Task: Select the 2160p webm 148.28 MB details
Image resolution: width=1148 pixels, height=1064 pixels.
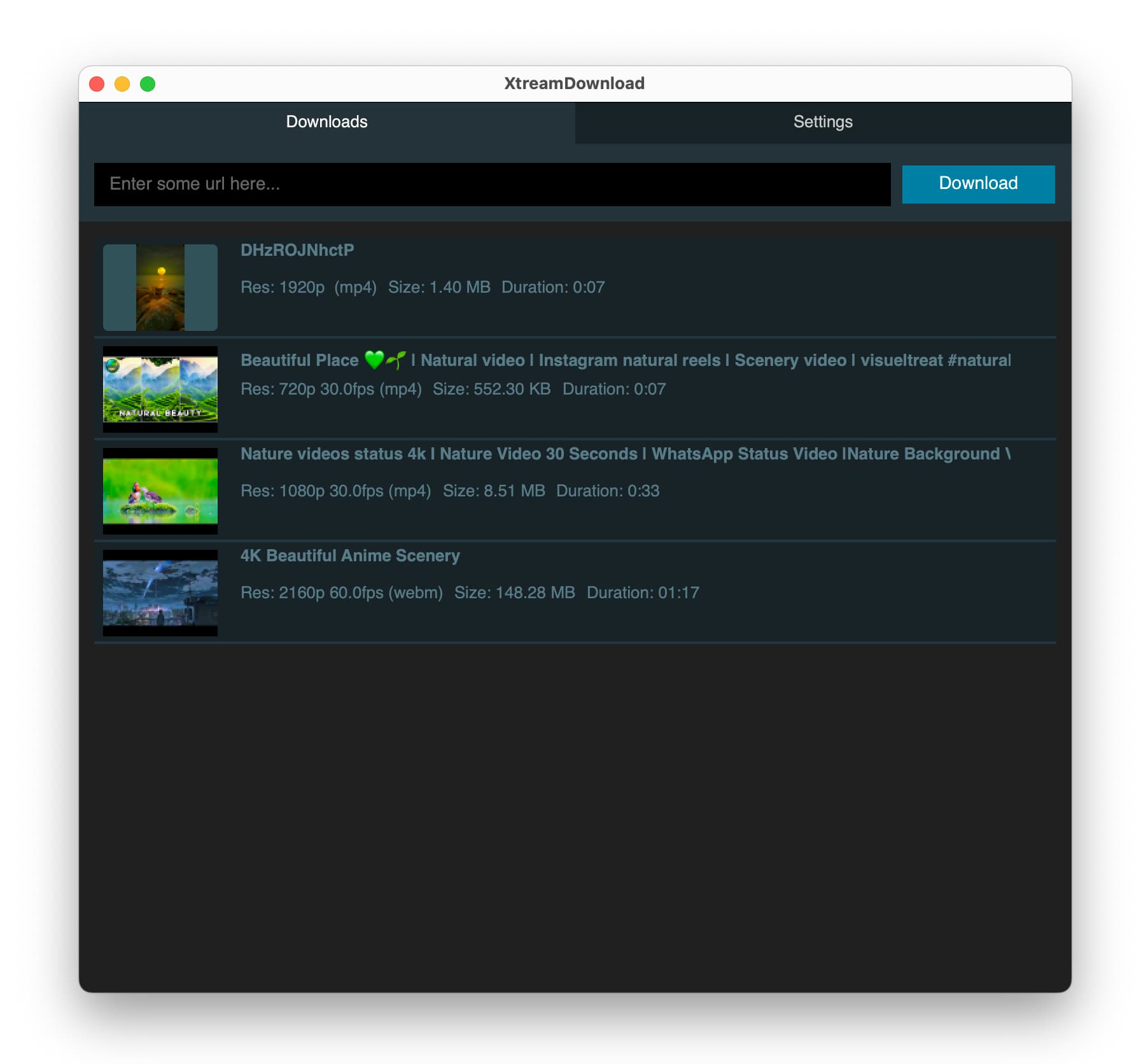Action: tap(470, 592)
